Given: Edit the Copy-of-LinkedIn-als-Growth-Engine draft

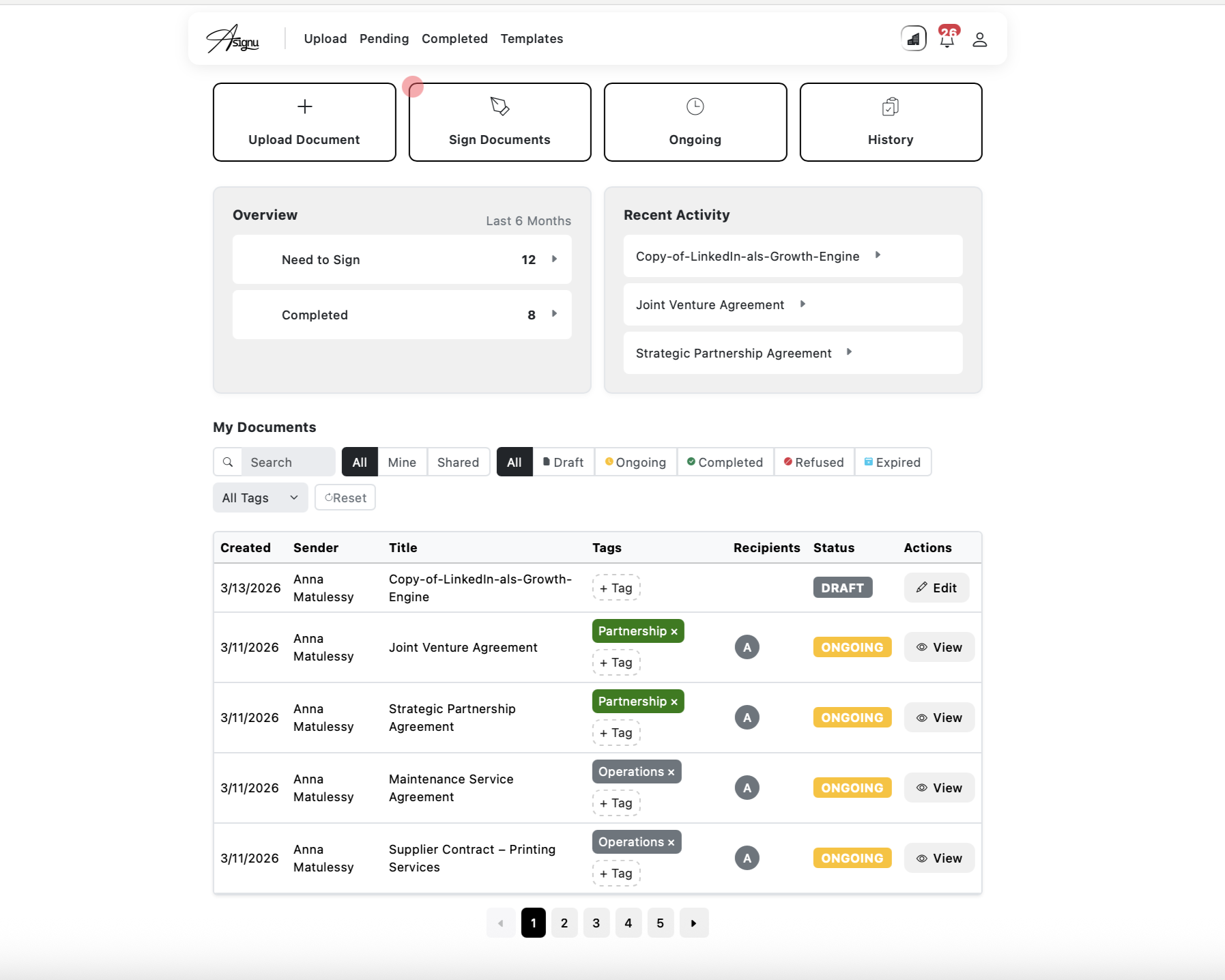Looking at the screenshot, I should pos(936,588).
